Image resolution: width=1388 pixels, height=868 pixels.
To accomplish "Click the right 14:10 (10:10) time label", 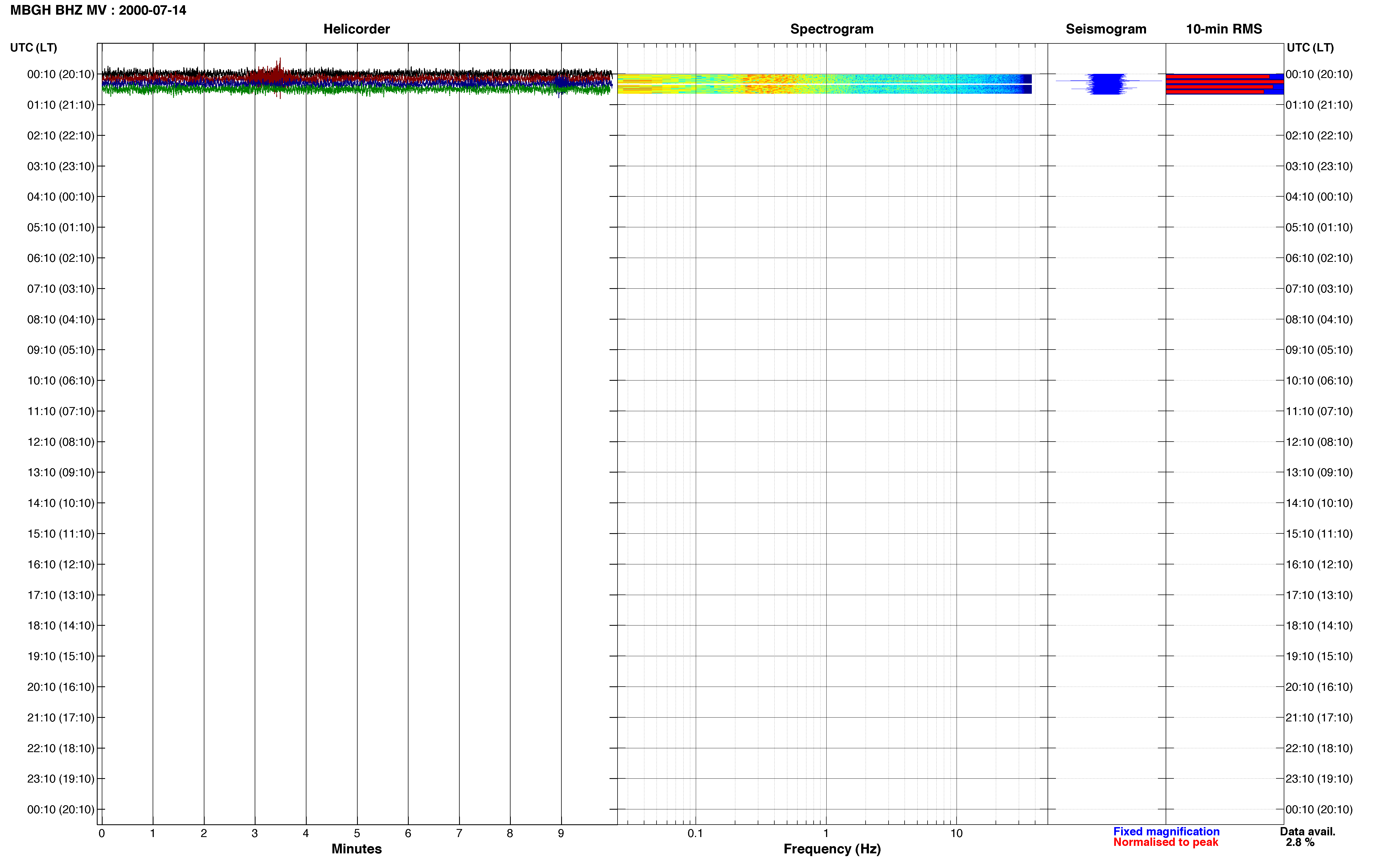I will (x=1319, y=504).
